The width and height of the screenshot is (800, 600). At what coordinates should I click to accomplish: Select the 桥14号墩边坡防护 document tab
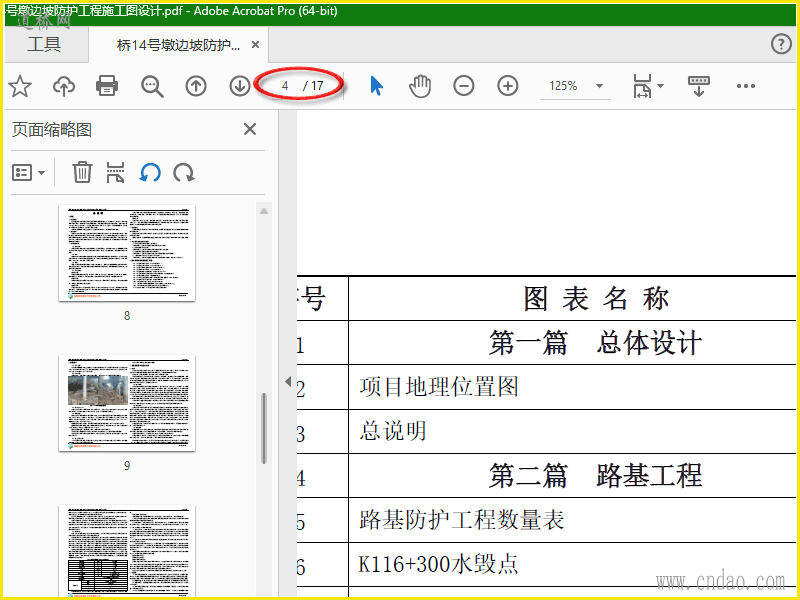tap(178, 45)
